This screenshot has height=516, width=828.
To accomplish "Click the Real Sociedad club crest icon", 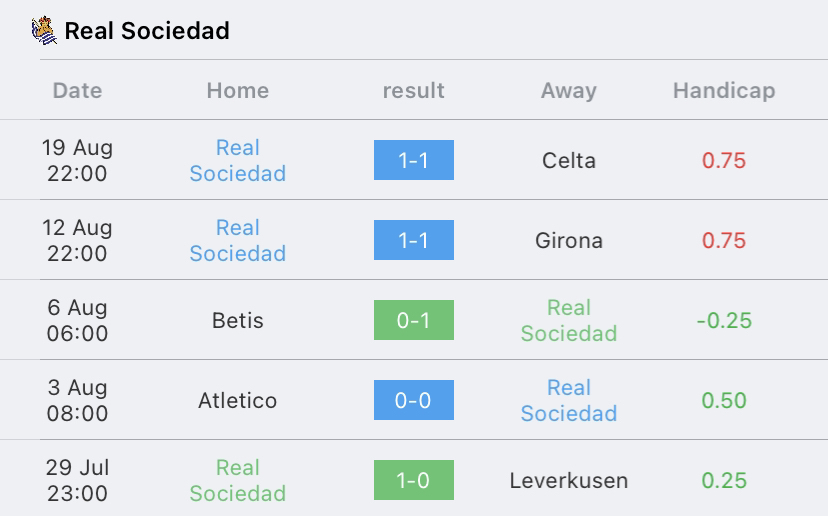I will 44,31.
